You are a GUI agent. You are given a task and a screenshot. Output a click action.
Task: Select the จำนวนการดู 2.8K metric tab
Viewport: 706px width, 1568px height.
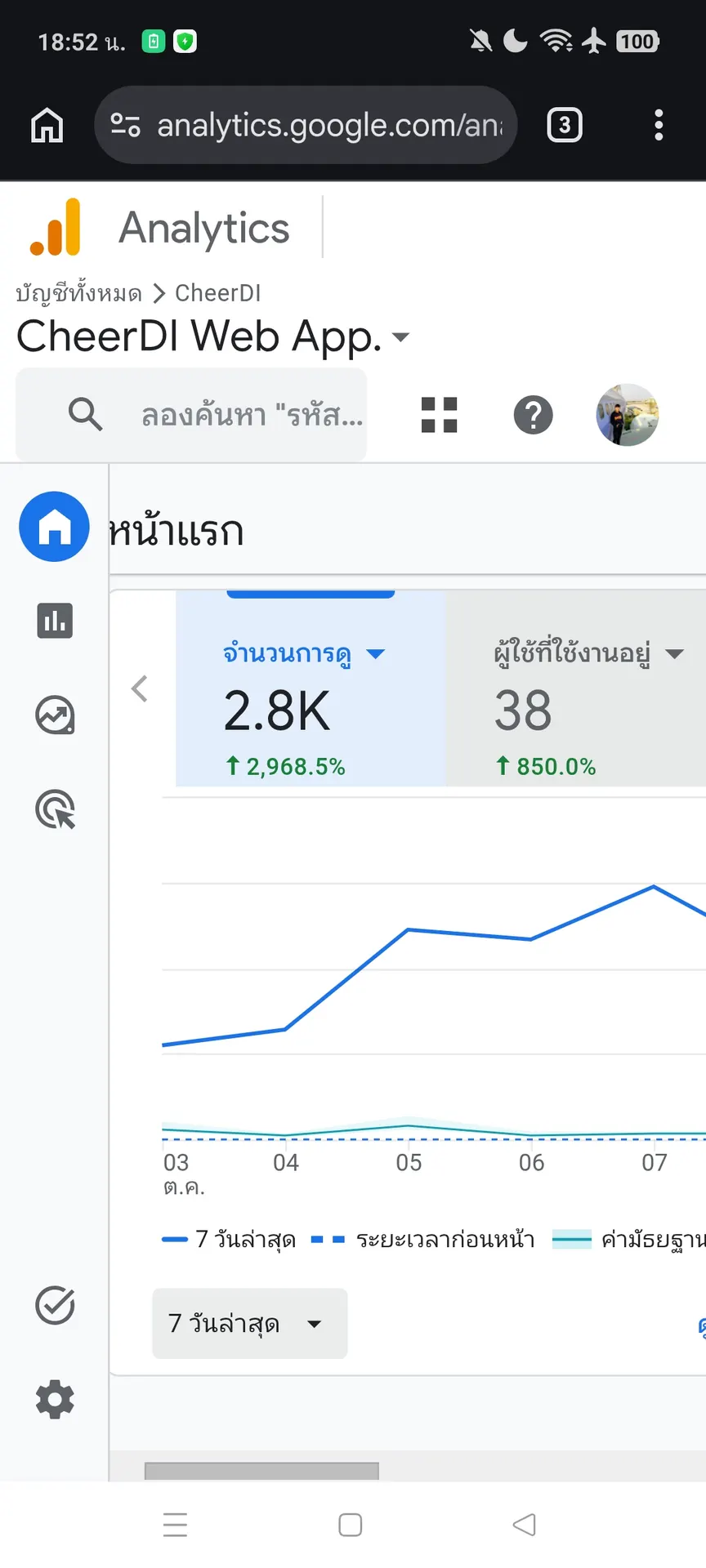[311, 688]
